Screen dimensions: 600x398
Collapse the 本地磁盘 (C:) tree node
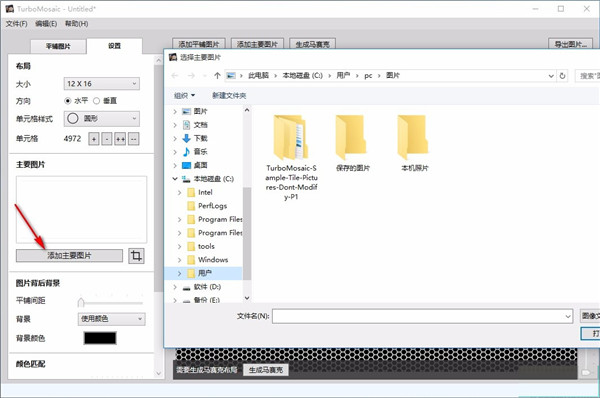[x=175, y=179]
